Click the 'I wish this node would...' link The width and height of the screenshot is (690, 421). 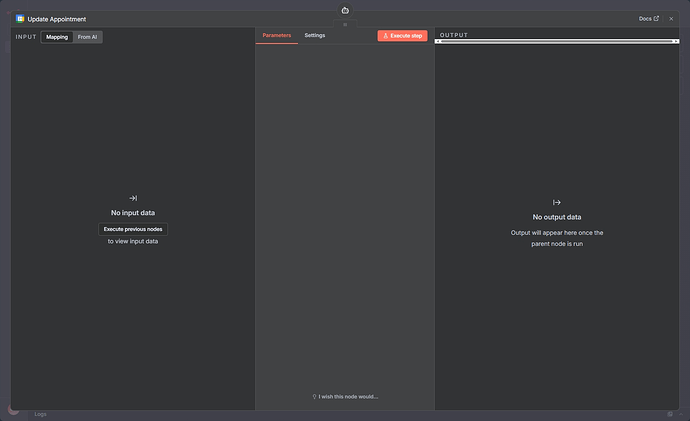pos(345,396)
